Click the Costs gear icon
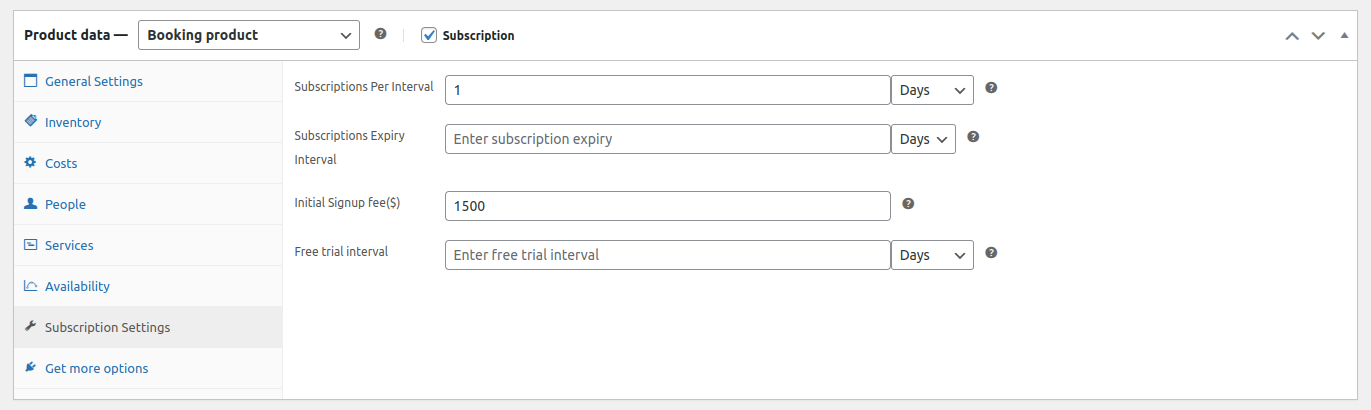This screenshot has width=1371, height=410. pos(30,162)
